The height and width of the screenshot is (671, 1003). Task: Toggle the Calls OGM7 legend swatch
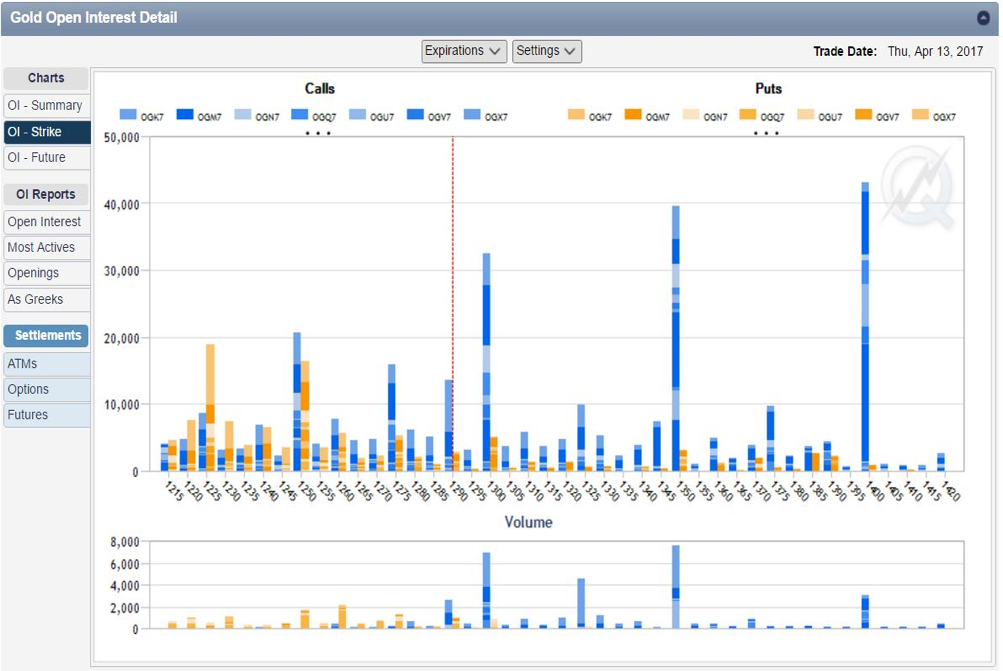(x=185, y=114)
